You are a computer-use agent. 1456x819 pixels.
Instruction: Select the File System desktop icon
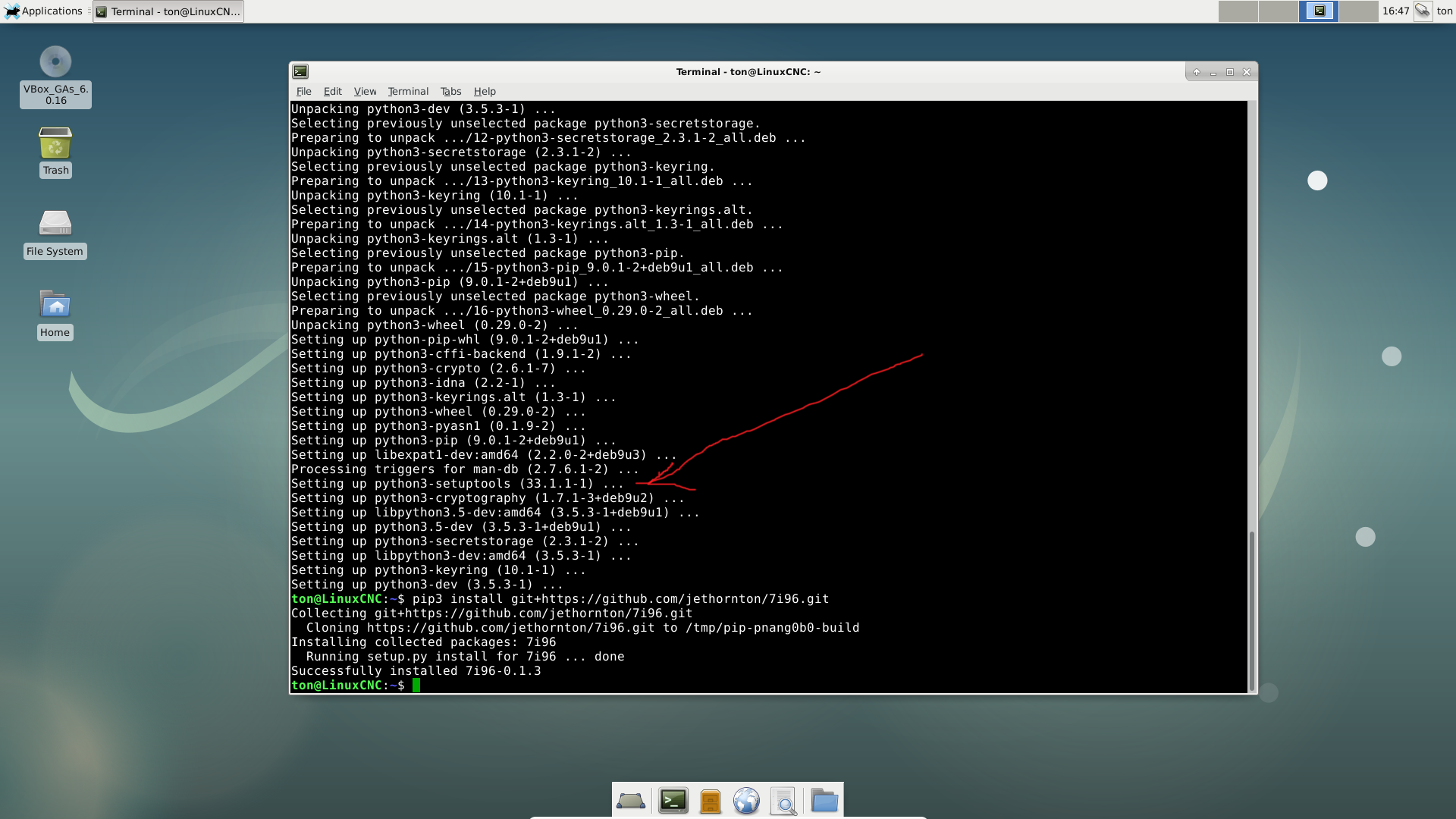click(x=55, y=234)
